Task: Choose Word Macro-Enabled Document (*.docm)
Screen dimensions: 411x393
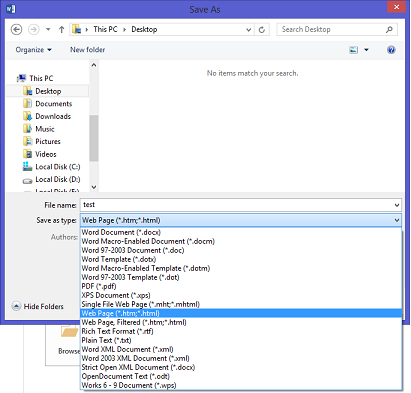Action: [241, 241]
